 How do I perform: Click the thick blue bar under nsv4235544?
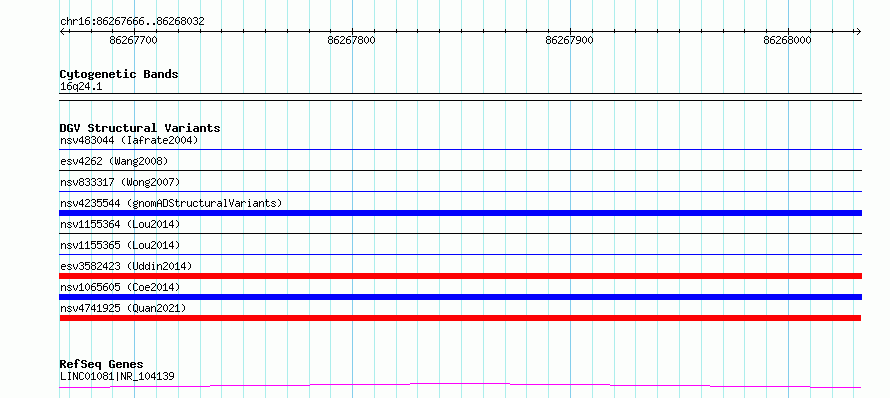point(460,213)
